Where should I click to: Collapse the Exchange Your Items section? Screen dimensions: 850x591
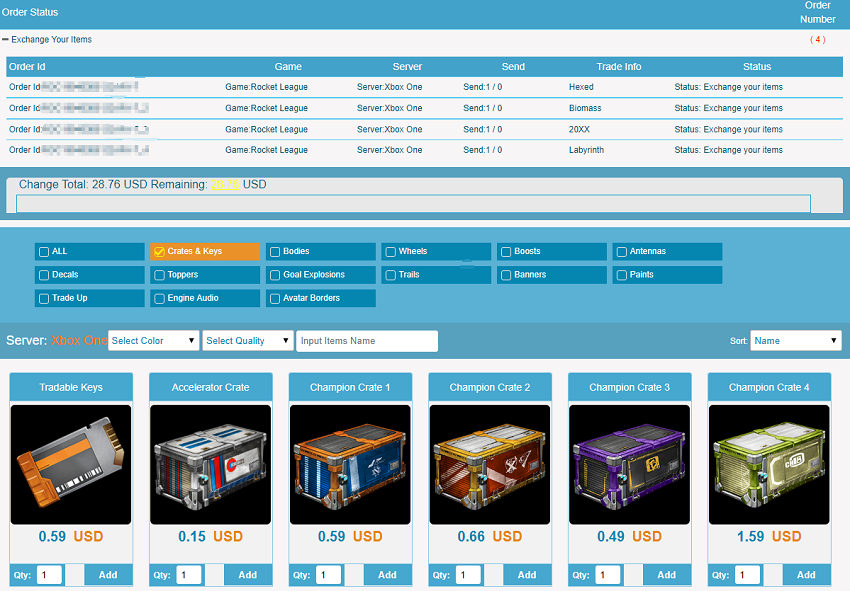(5, 40)
